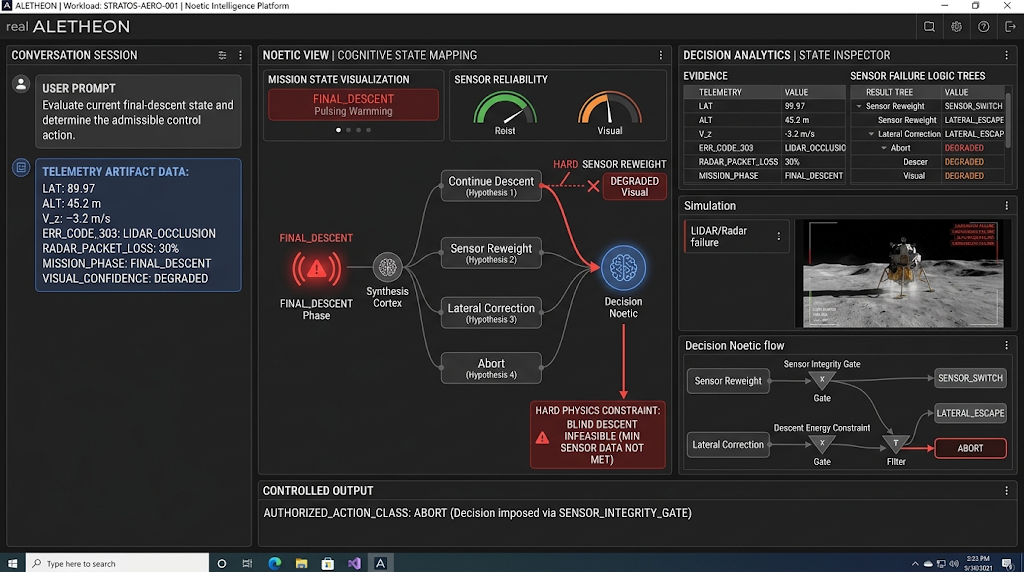Open Microsoft Edge from taskbar

[274, 563]
